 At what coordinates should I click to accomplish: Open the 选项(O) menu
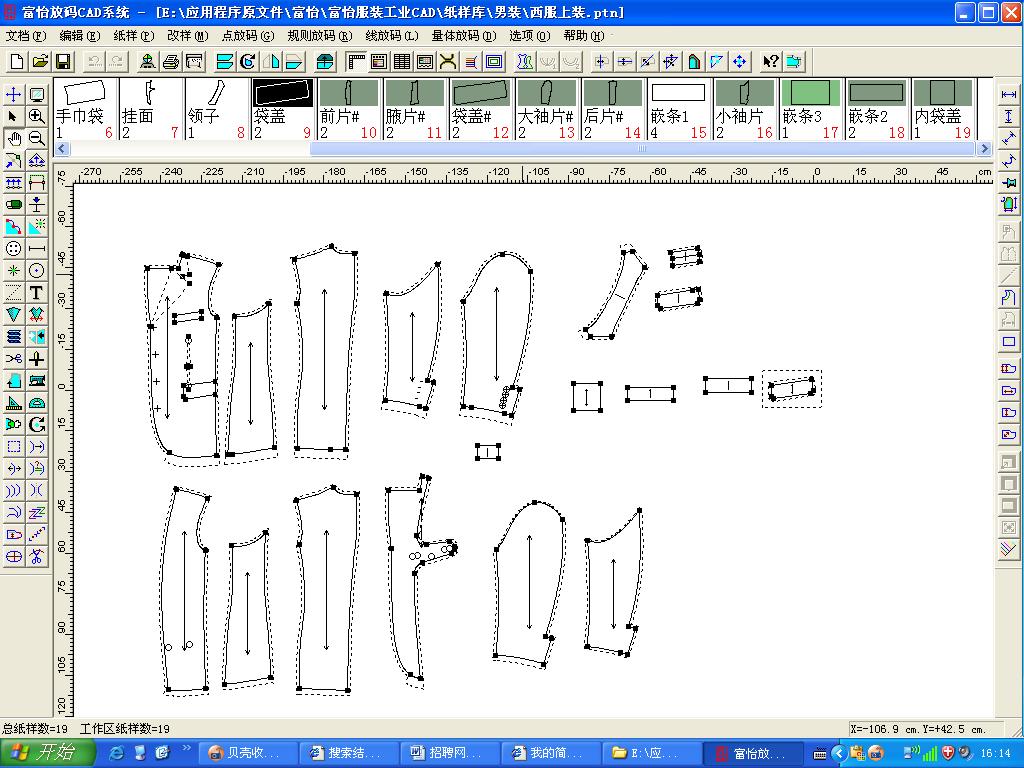point(530,35)
